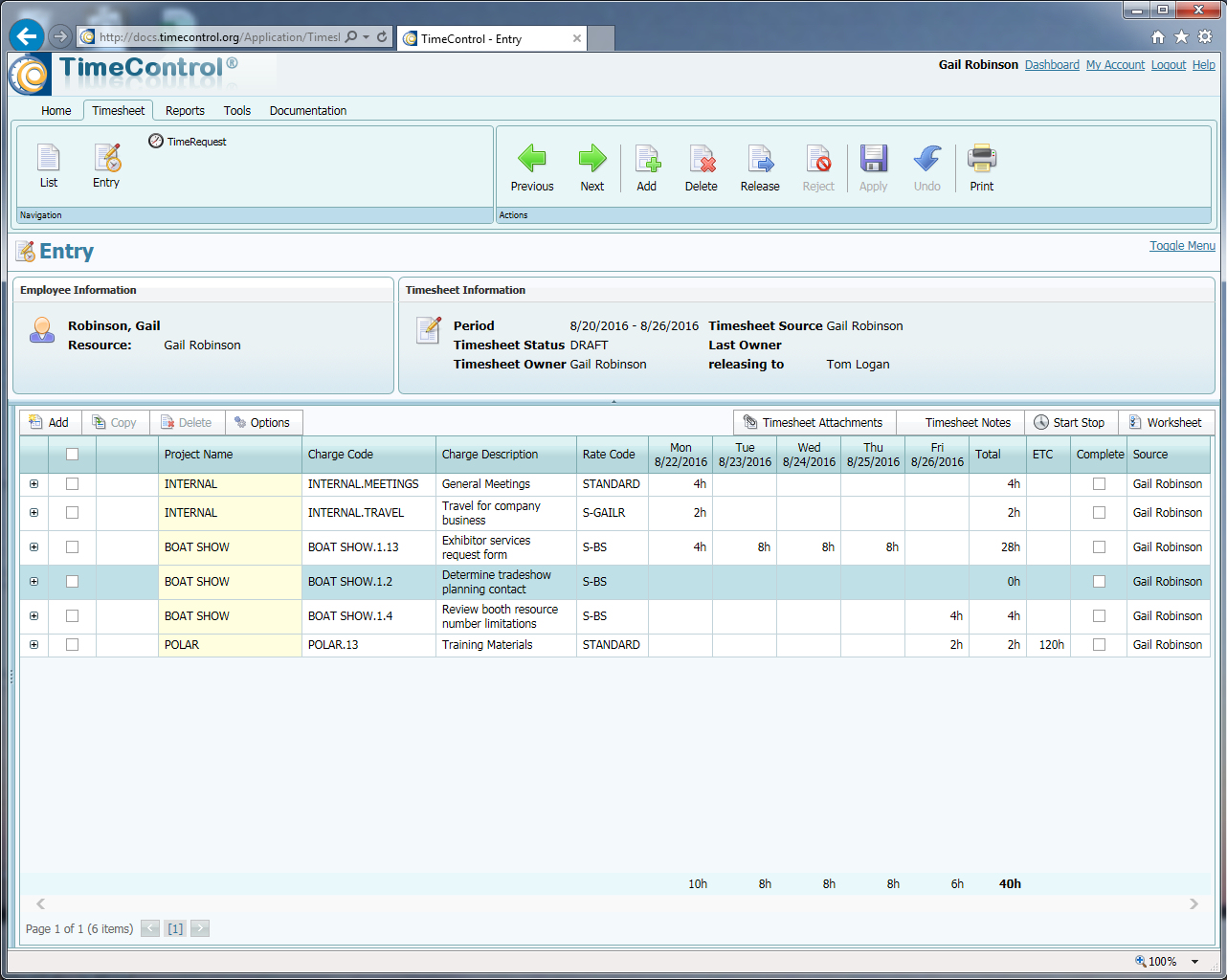The width and height of the screenshot is (1227, 980).
Task: Check the box for INTERNAL.MEETINGS row
Action: 72,484
